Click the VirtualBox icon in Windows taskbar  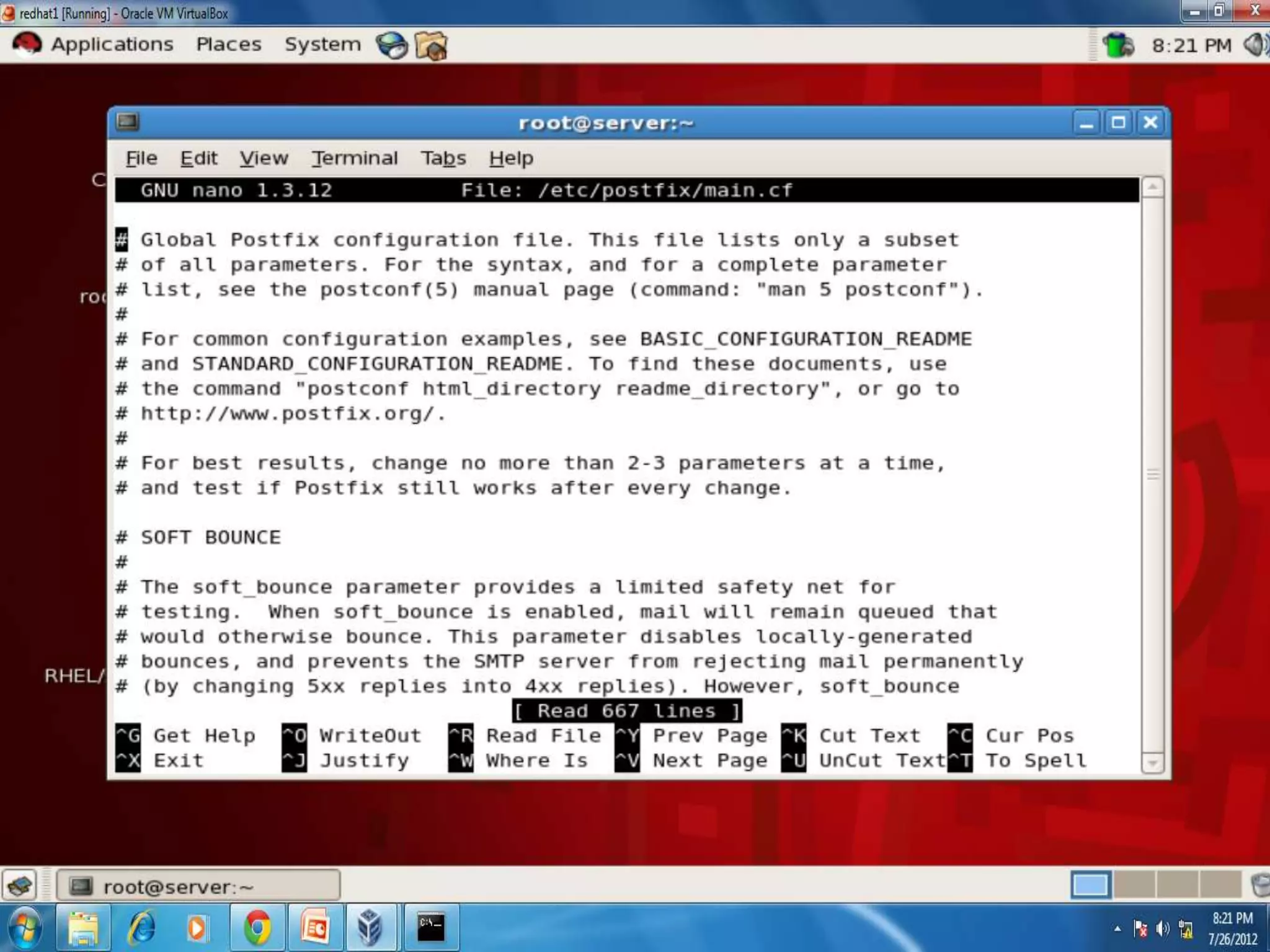[370, 928]
